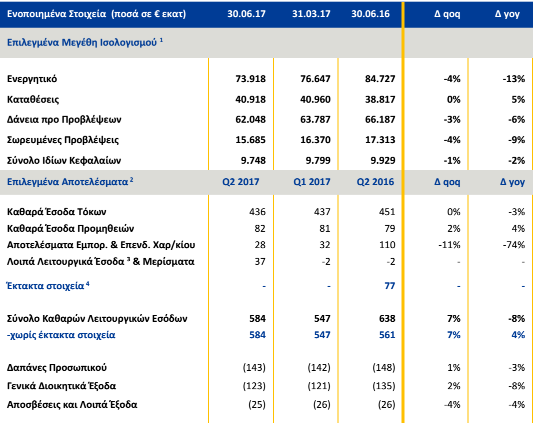This screenshot has height=423, width=534.
Task: Select the total operating income value 638
Action: (387, 319)
